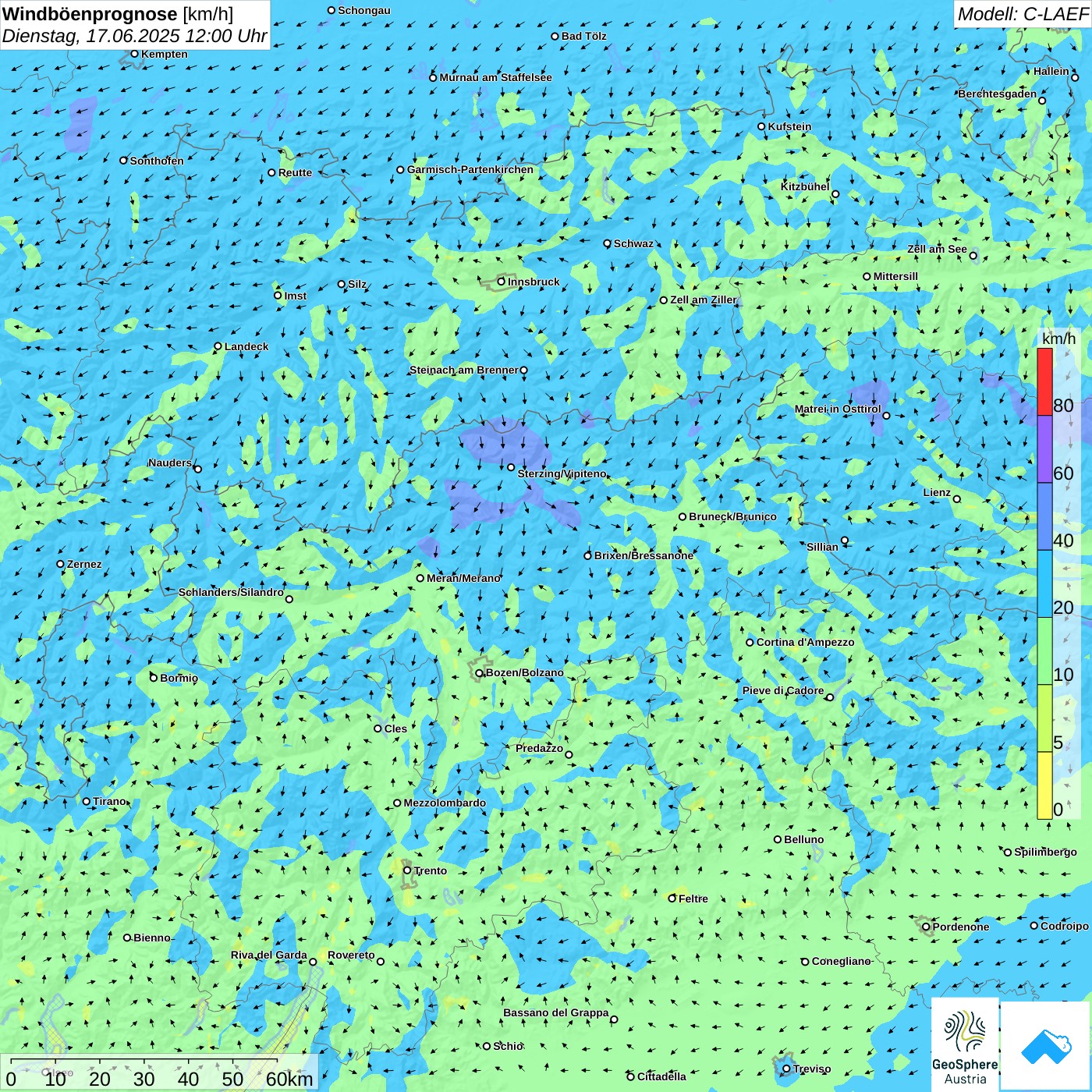Click the 'Sillian' label
This screenshot has width=1092, height=1092.
(x=822, y=547)
